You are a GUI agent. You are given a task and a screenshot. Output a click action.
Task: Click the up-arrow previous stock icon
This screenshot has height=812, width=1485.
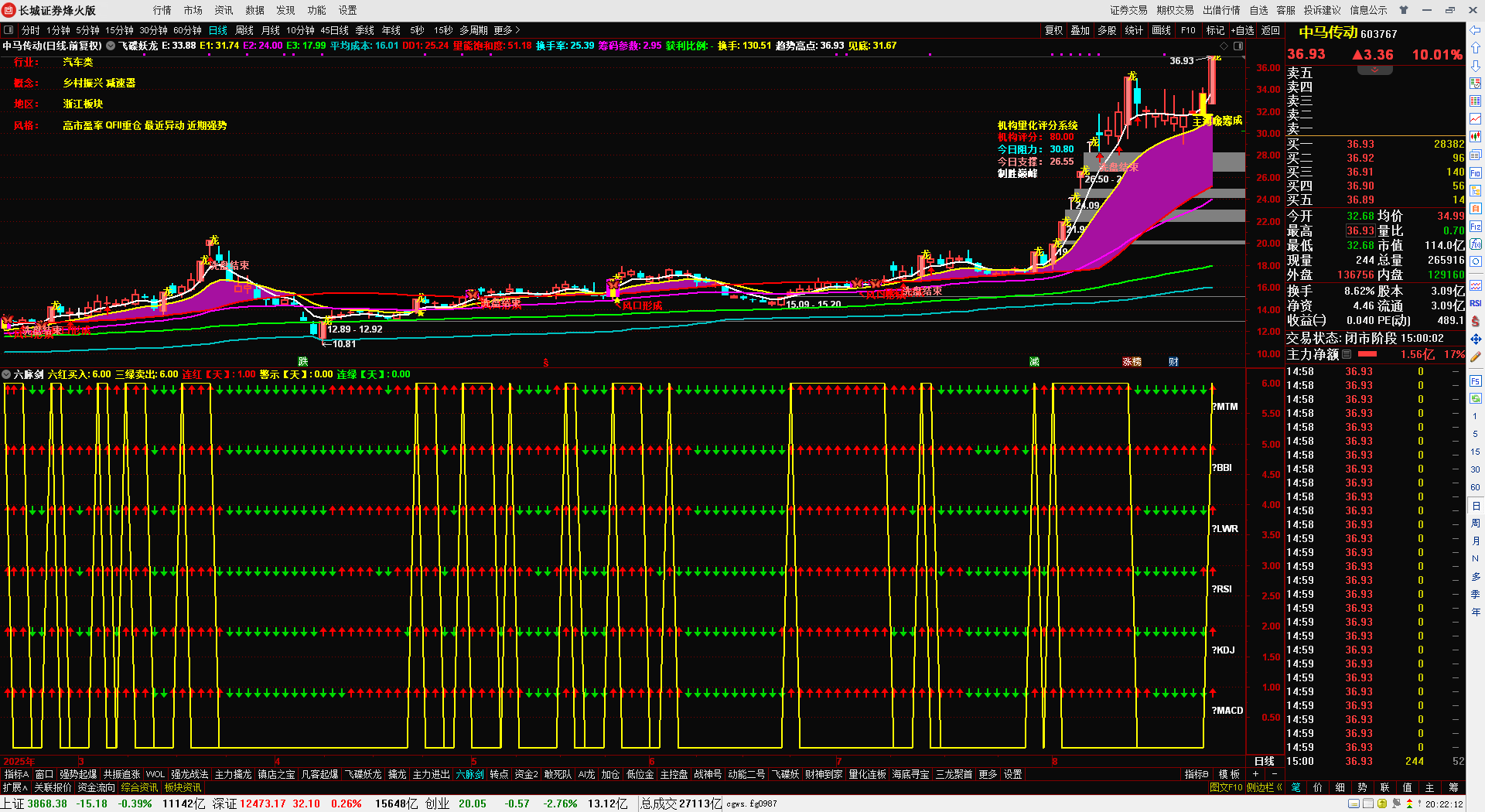(1476, 48)
